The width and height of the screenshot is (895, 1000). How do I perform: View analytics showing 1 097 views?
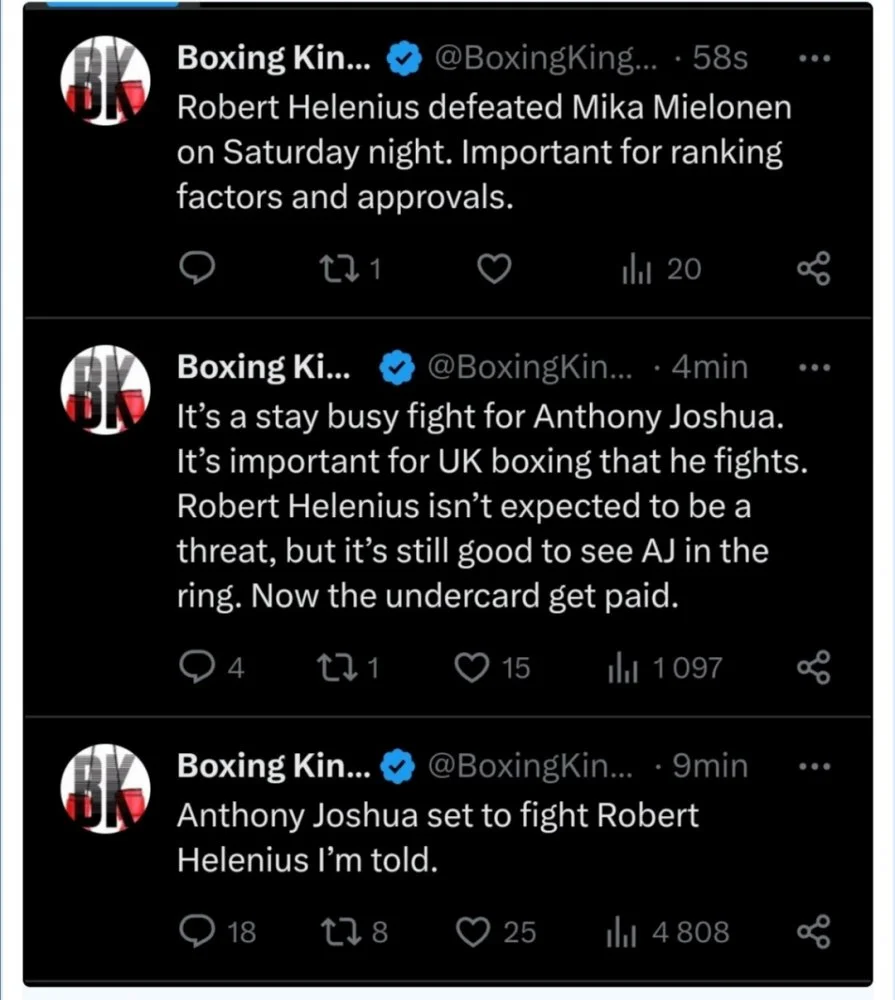(622, 667)
